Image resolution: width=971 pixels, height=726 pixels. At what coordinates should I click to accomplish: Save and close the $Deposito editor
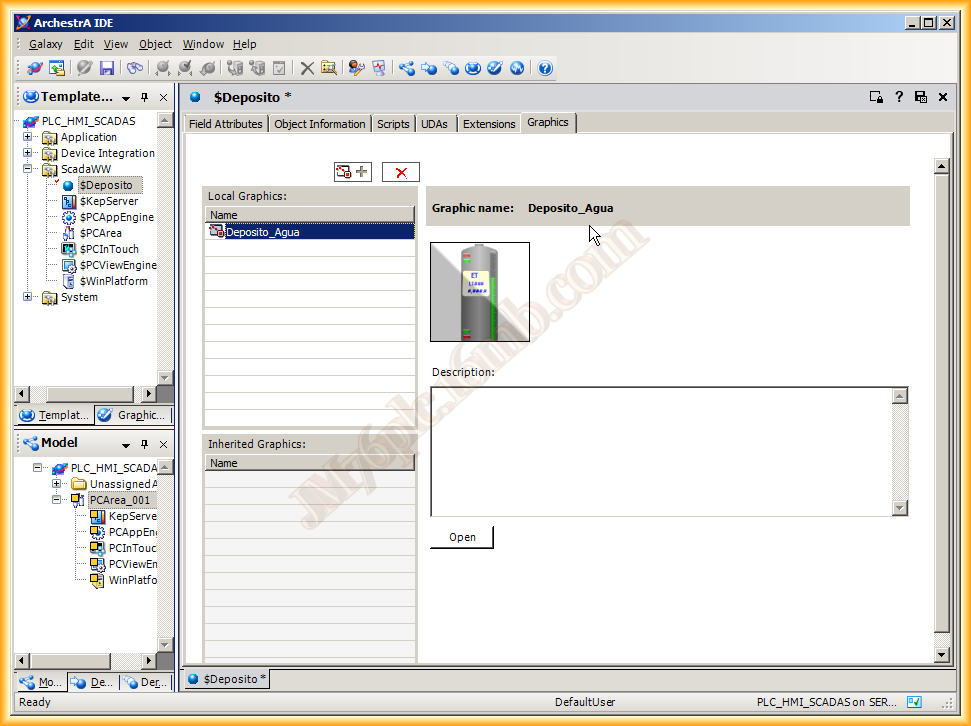tap(921, 97)
